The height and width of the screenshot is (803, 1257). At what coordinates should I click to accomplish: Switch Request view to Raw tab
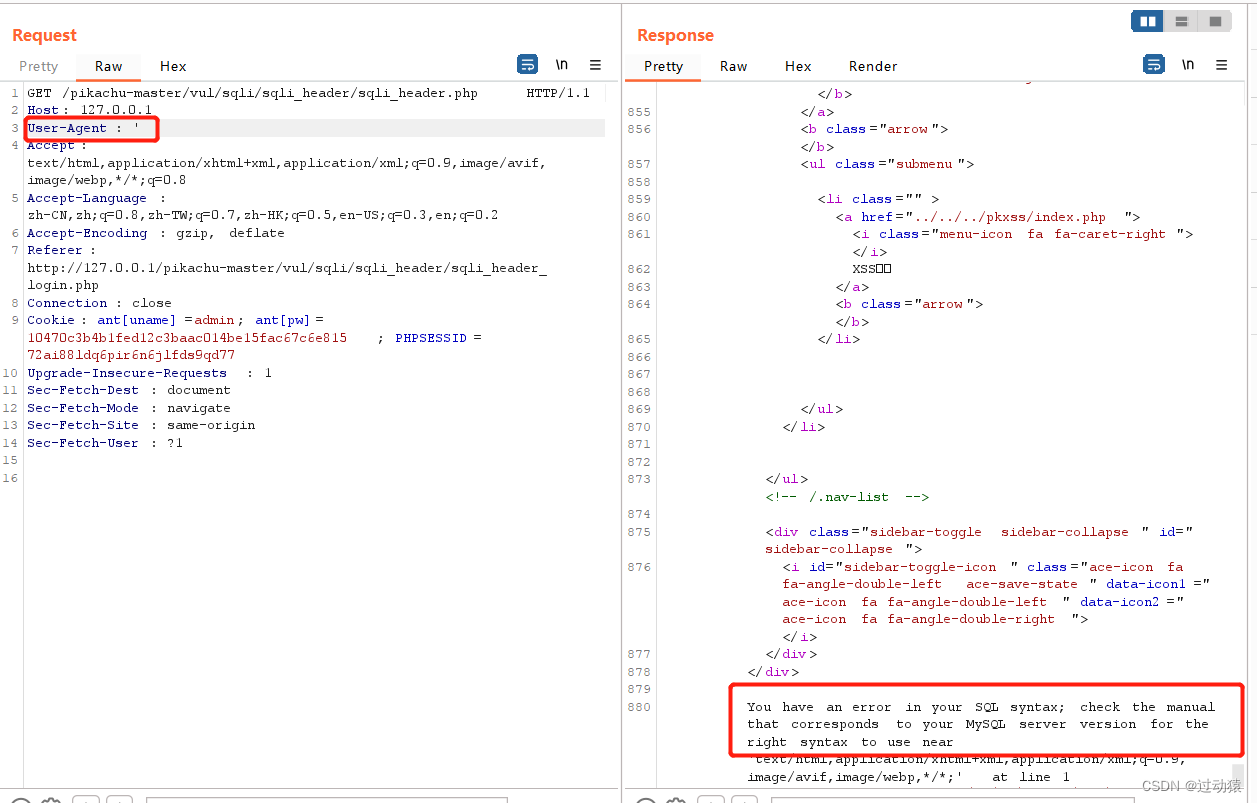click(x=109, y=66)
